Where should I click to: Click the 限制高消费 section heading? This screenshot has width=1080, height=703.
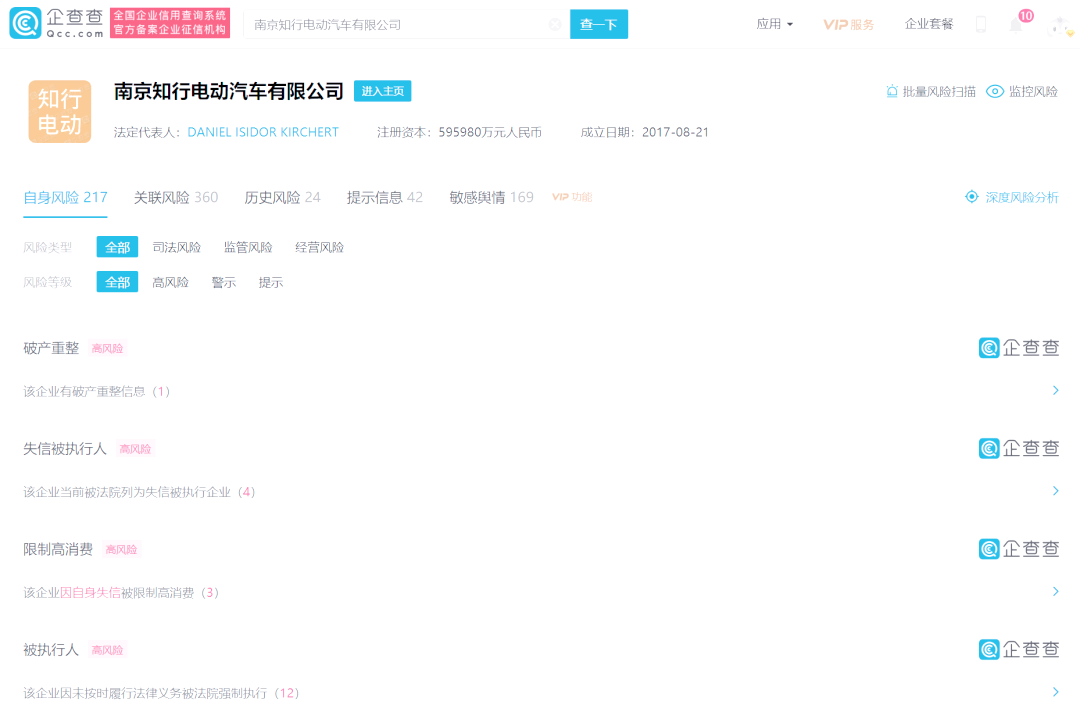58,549
